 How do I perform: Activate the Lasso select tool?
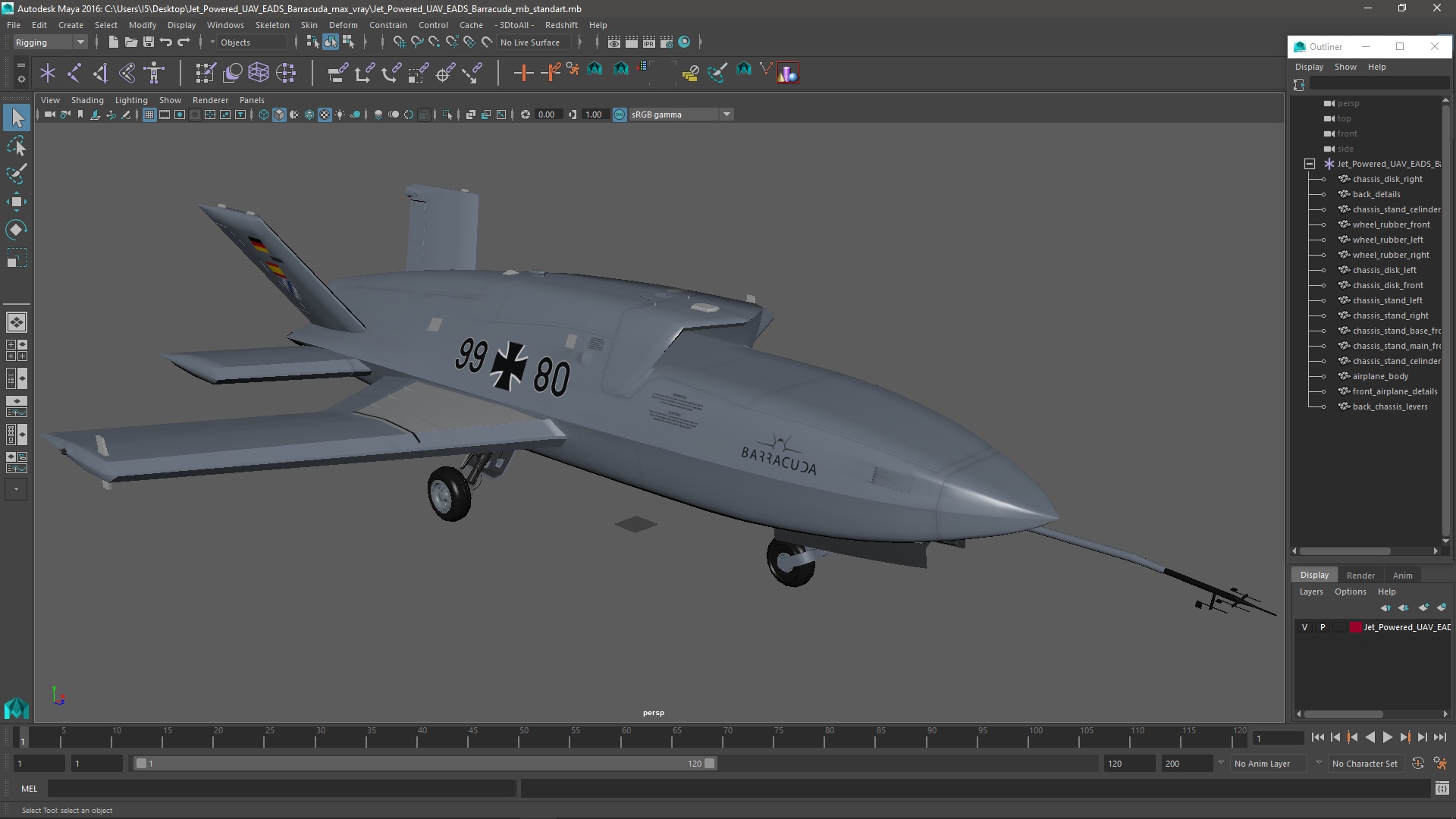coord(17,146)
